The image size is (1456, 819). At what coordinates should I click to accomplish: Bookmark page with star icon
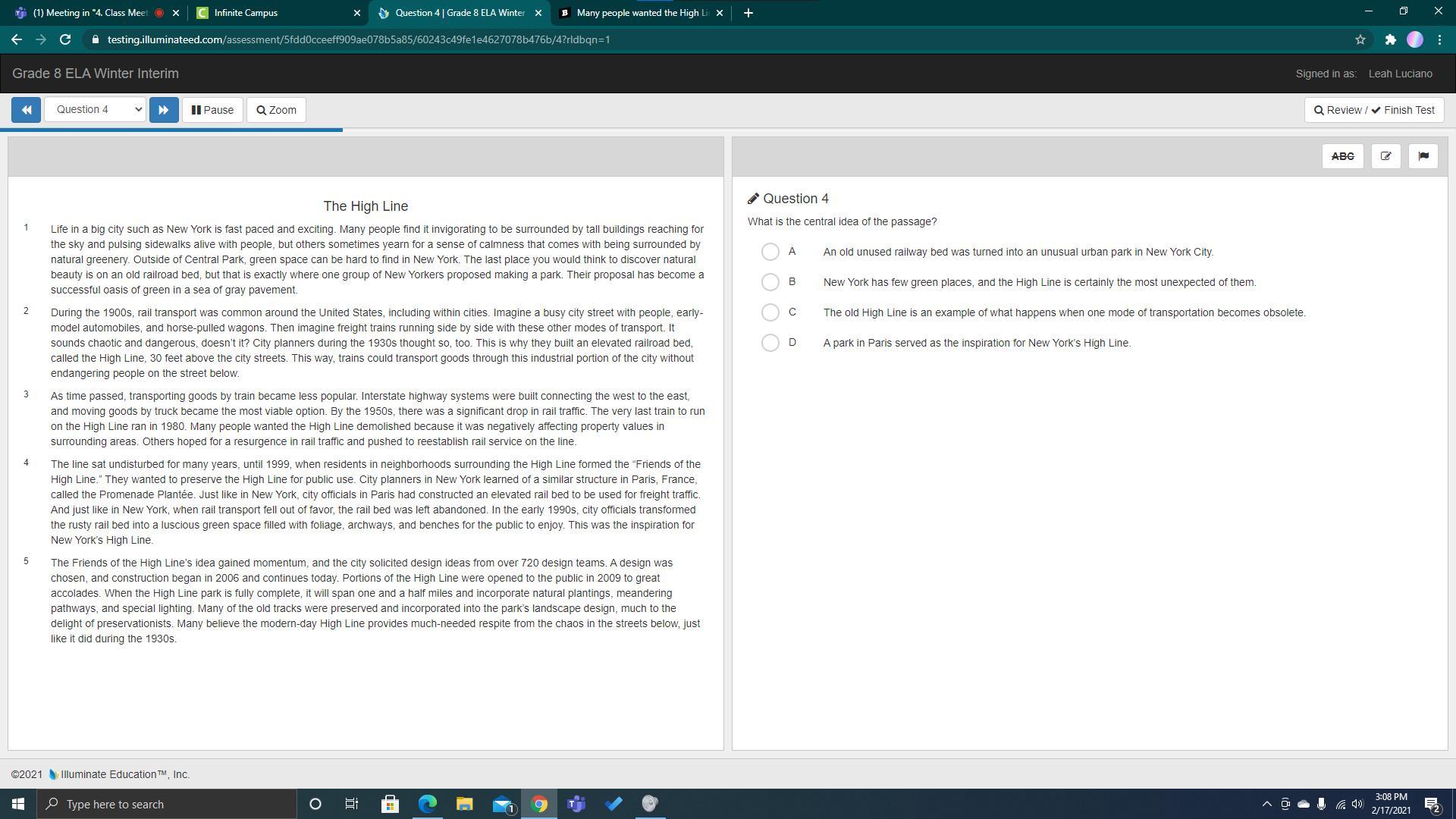1360,39
